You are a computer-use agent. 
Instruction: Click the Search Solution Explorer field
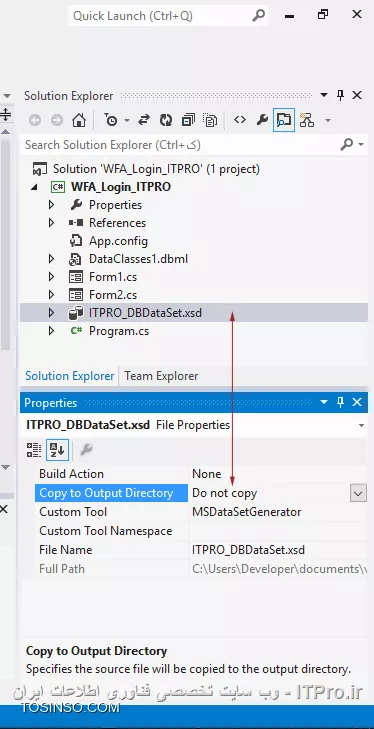179,145
